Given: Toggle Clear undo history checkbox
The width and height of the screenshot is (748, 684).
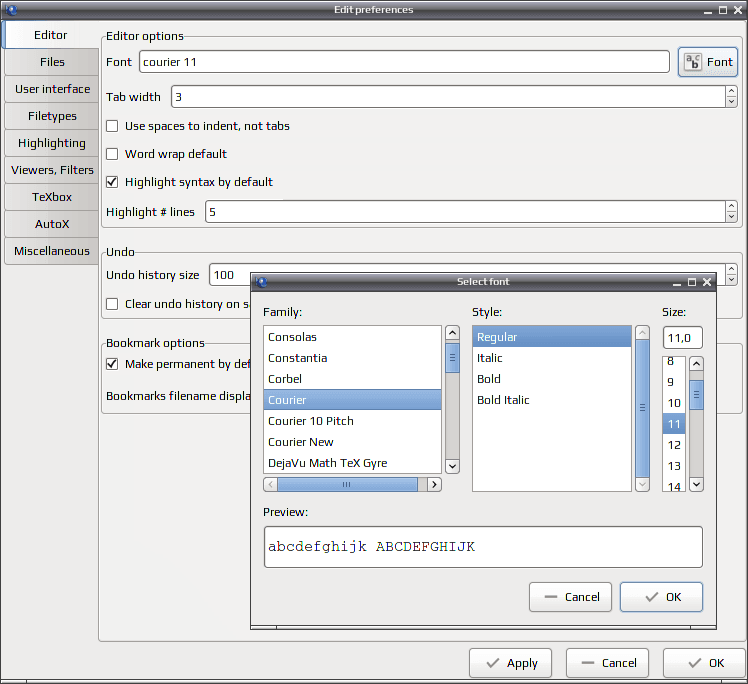Looking at the screenshot, I should [x=112, y=304].
